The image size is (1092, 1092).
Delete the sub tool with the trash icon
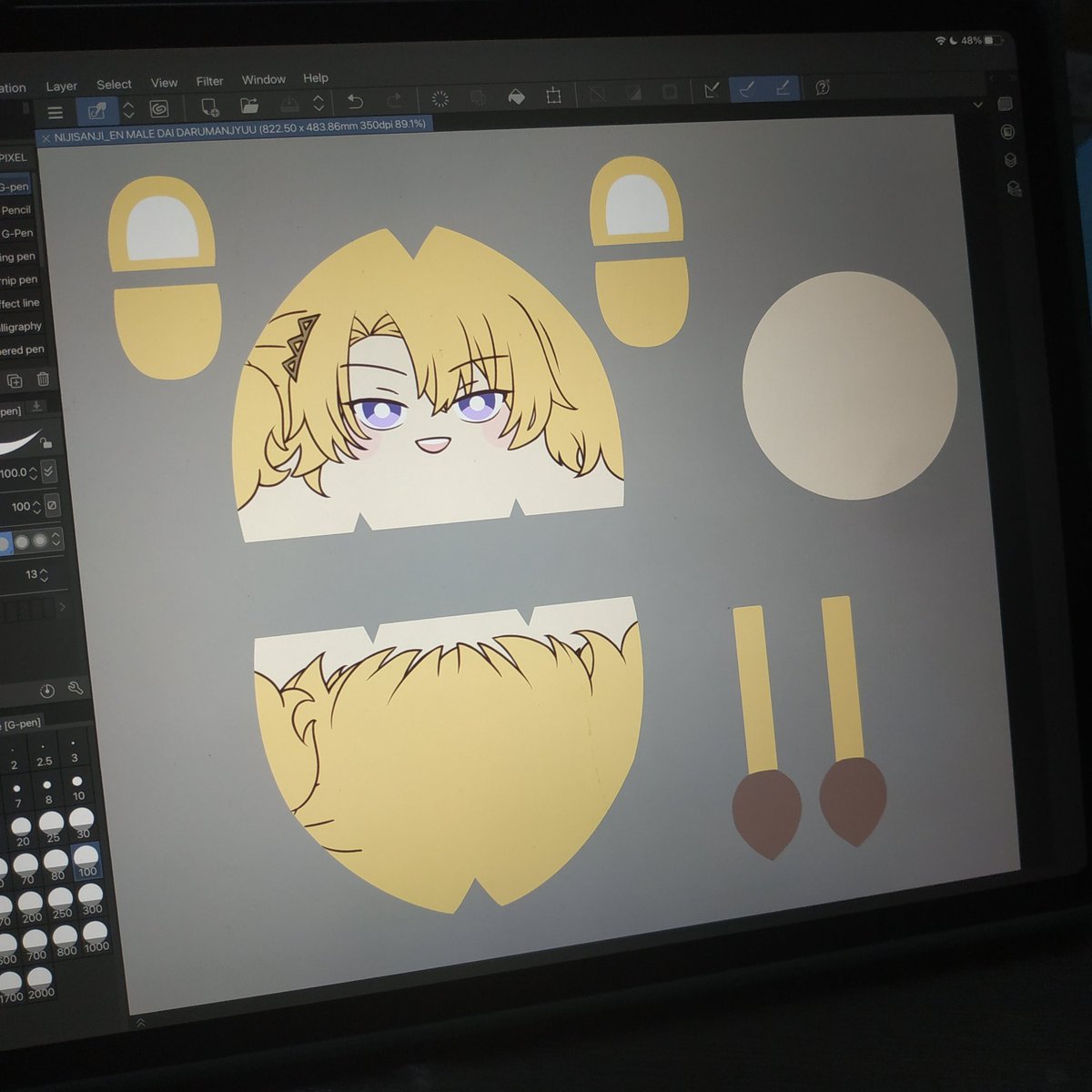pyautogui.click(x=43, y=379)
